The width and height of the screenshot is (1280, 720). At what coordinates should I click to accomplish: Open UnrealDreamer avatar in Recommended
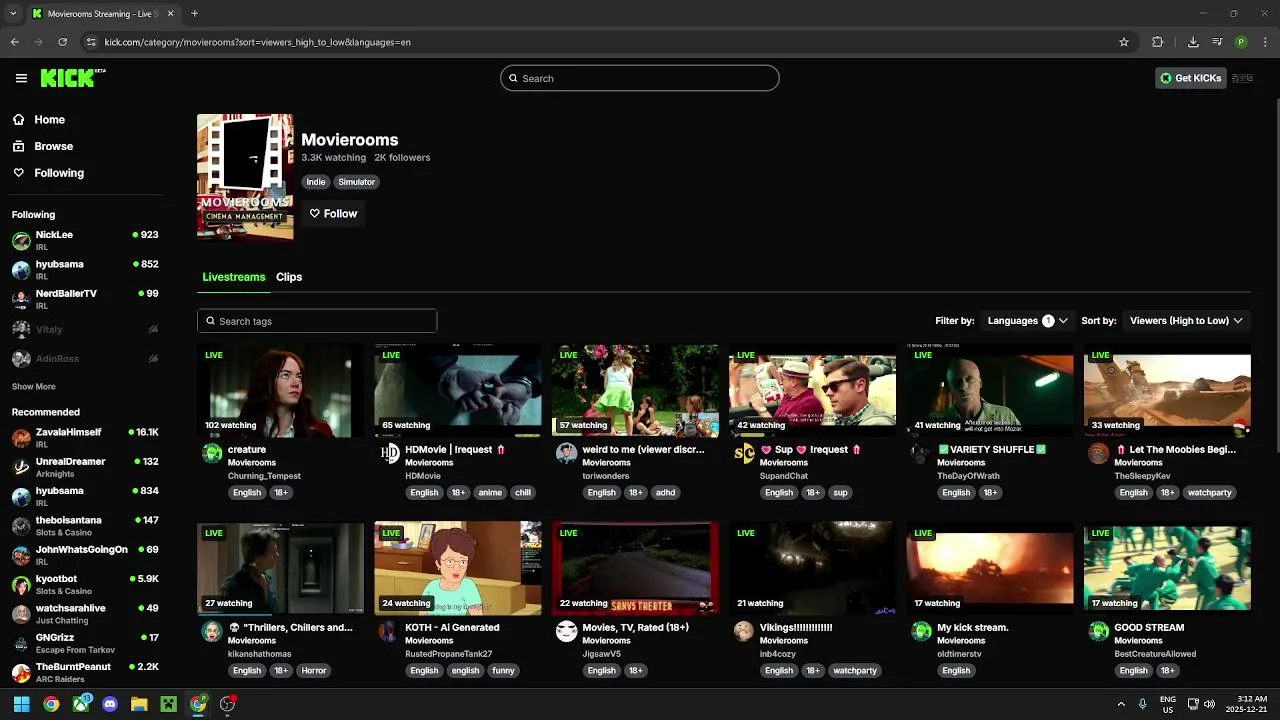point(21,467)
